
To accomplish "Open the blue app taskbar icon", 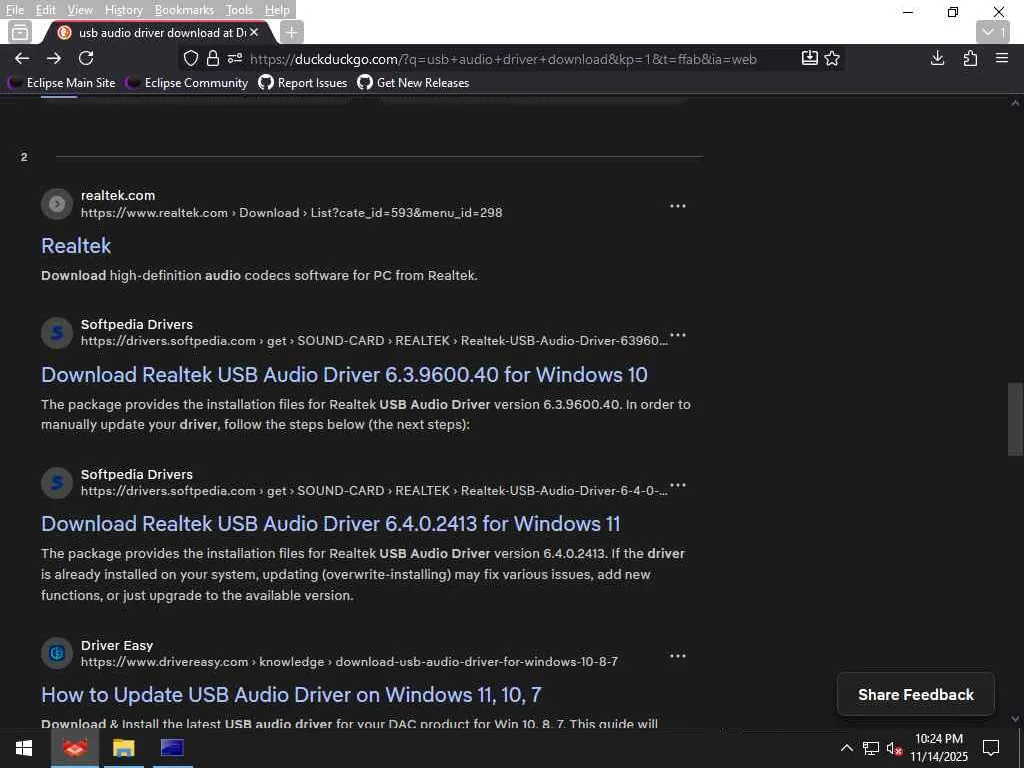I will tap(172, 748).
